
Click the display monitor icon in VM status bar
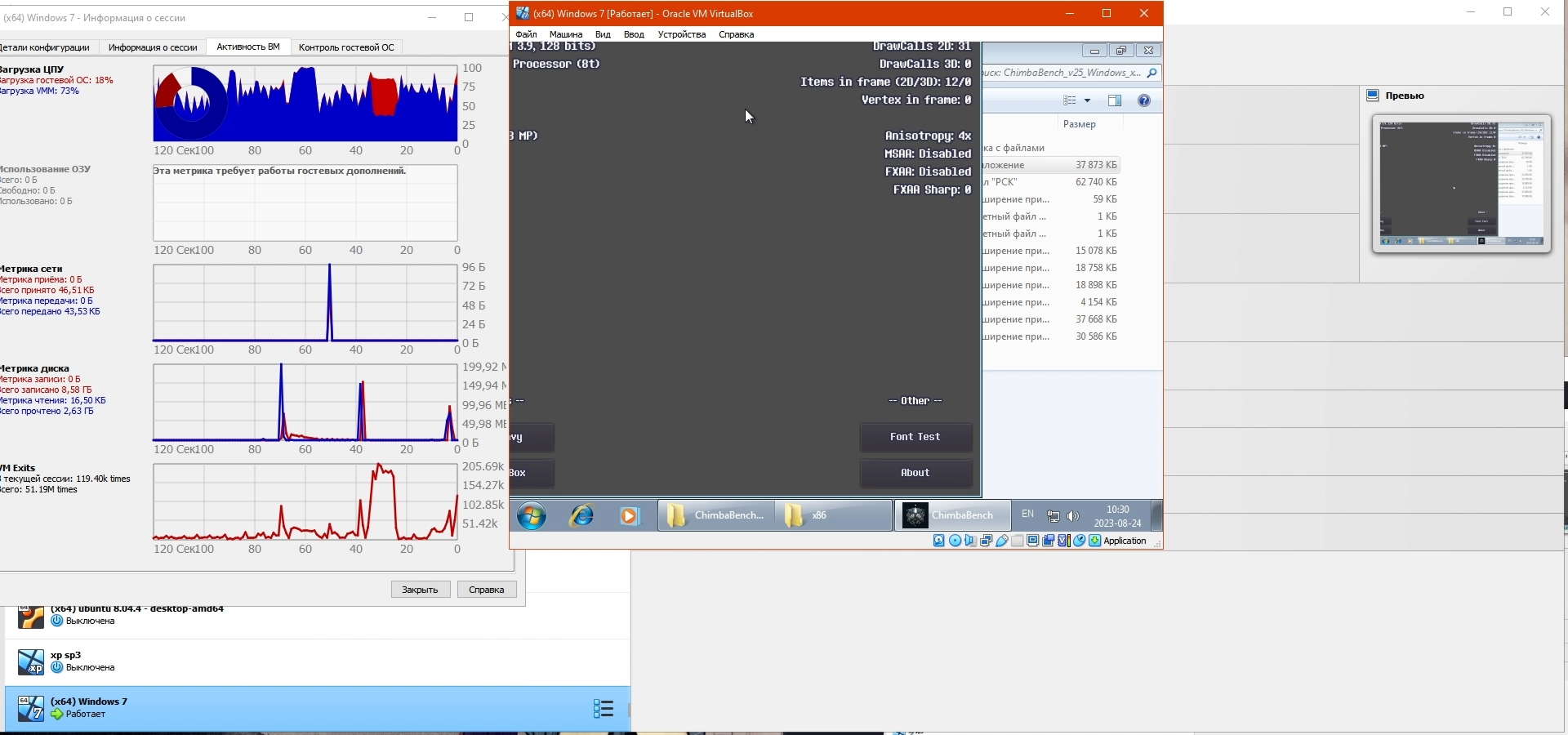coord(1033,541)
